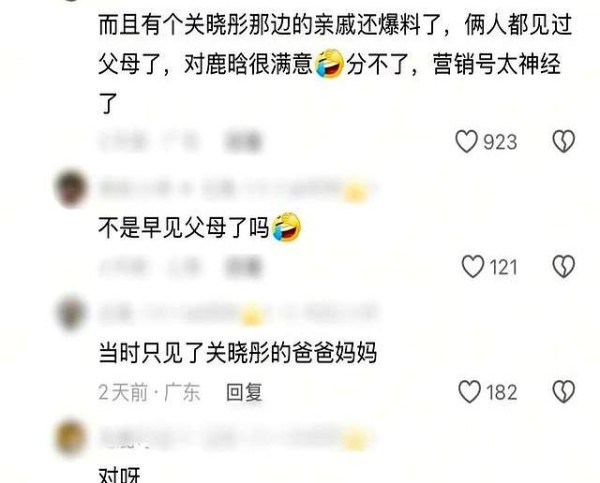Toggle dislike on the 182-like comment
The image size is (600, 483).
click(564, 392)
